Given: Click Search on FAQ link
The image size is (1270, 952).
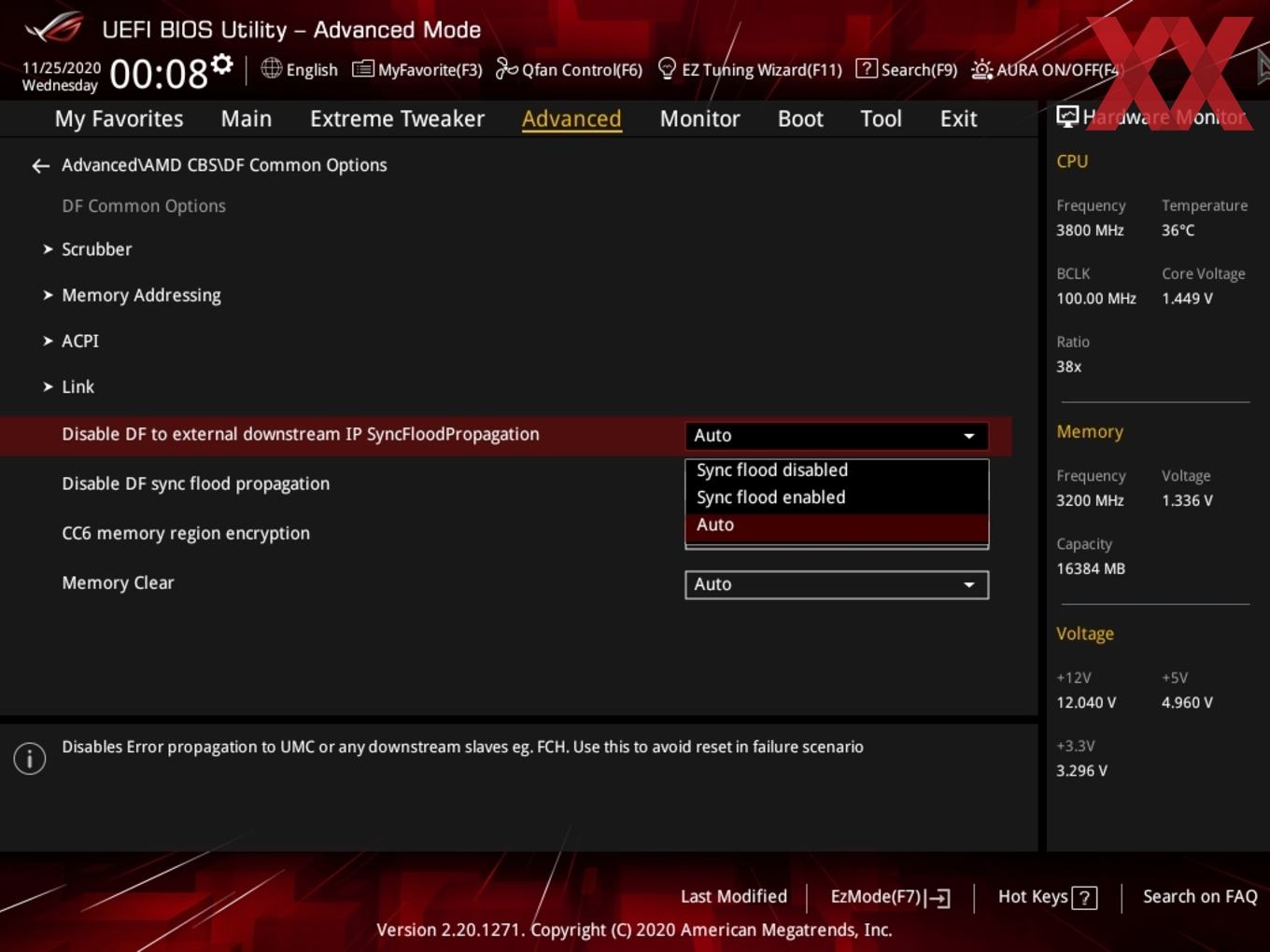Looking at the screenshot, I should (x=1200, y=896).
